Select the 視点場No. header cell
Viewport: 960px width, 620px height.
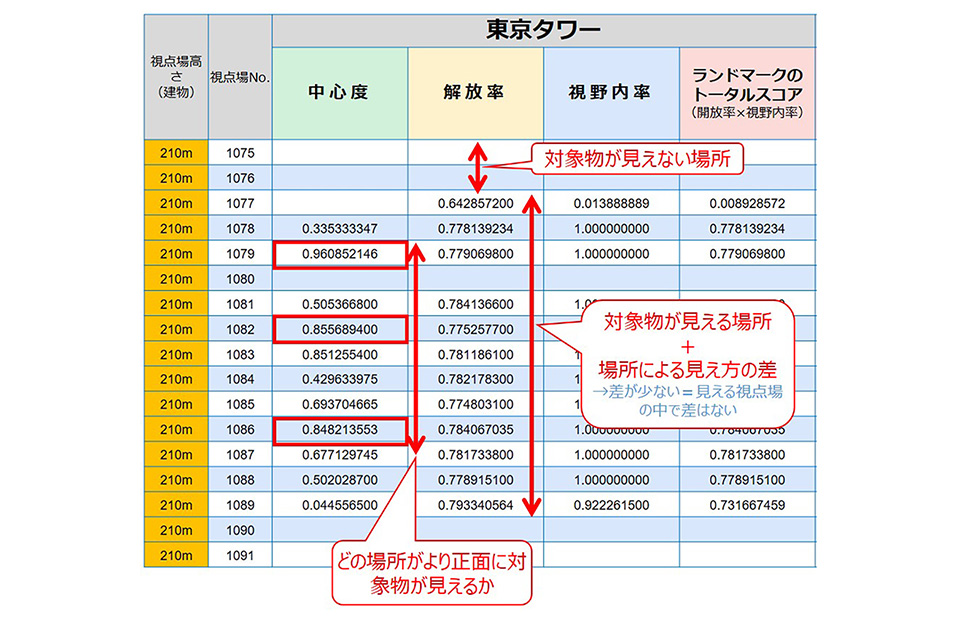click(239, 75)
